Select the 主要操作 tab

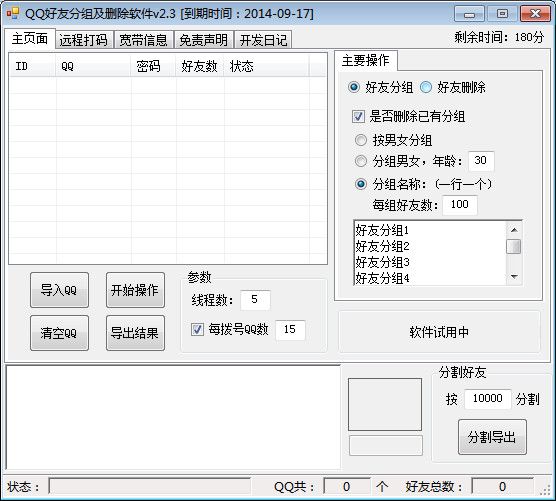[x=366, y=60]
